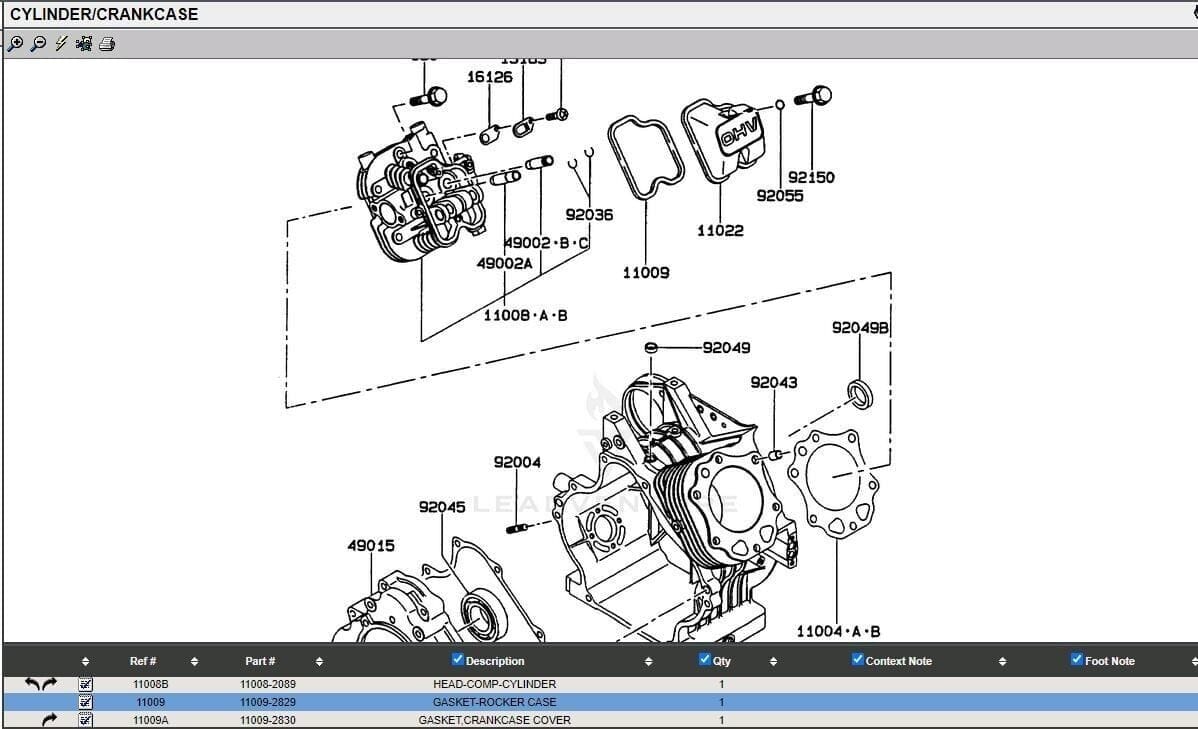Activate the hotspot highlight lightning tool
This screenshot has width=1198, height=729.
(x=61, y=44)
